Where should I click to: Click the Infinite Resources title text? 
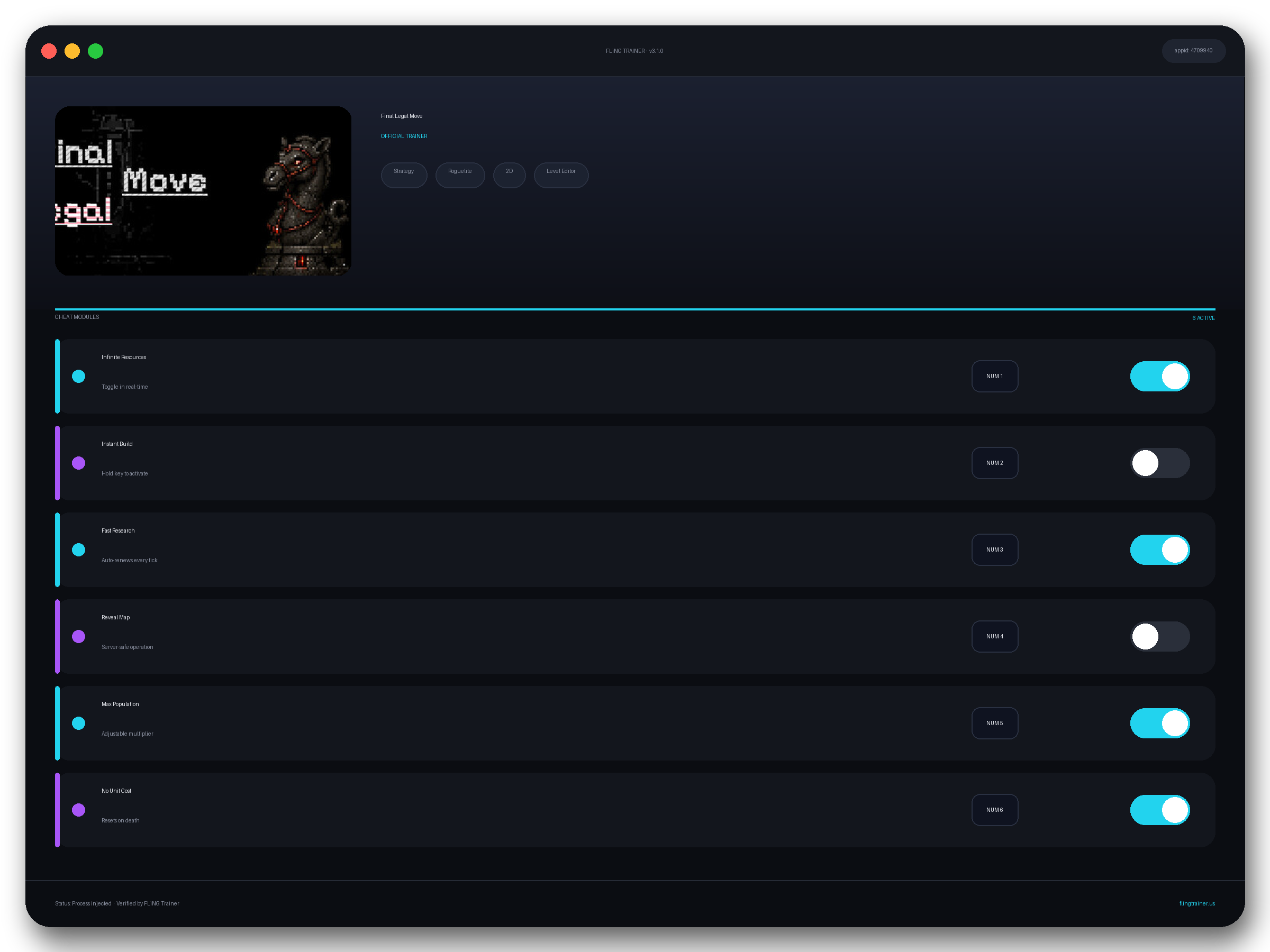(123, 357)
